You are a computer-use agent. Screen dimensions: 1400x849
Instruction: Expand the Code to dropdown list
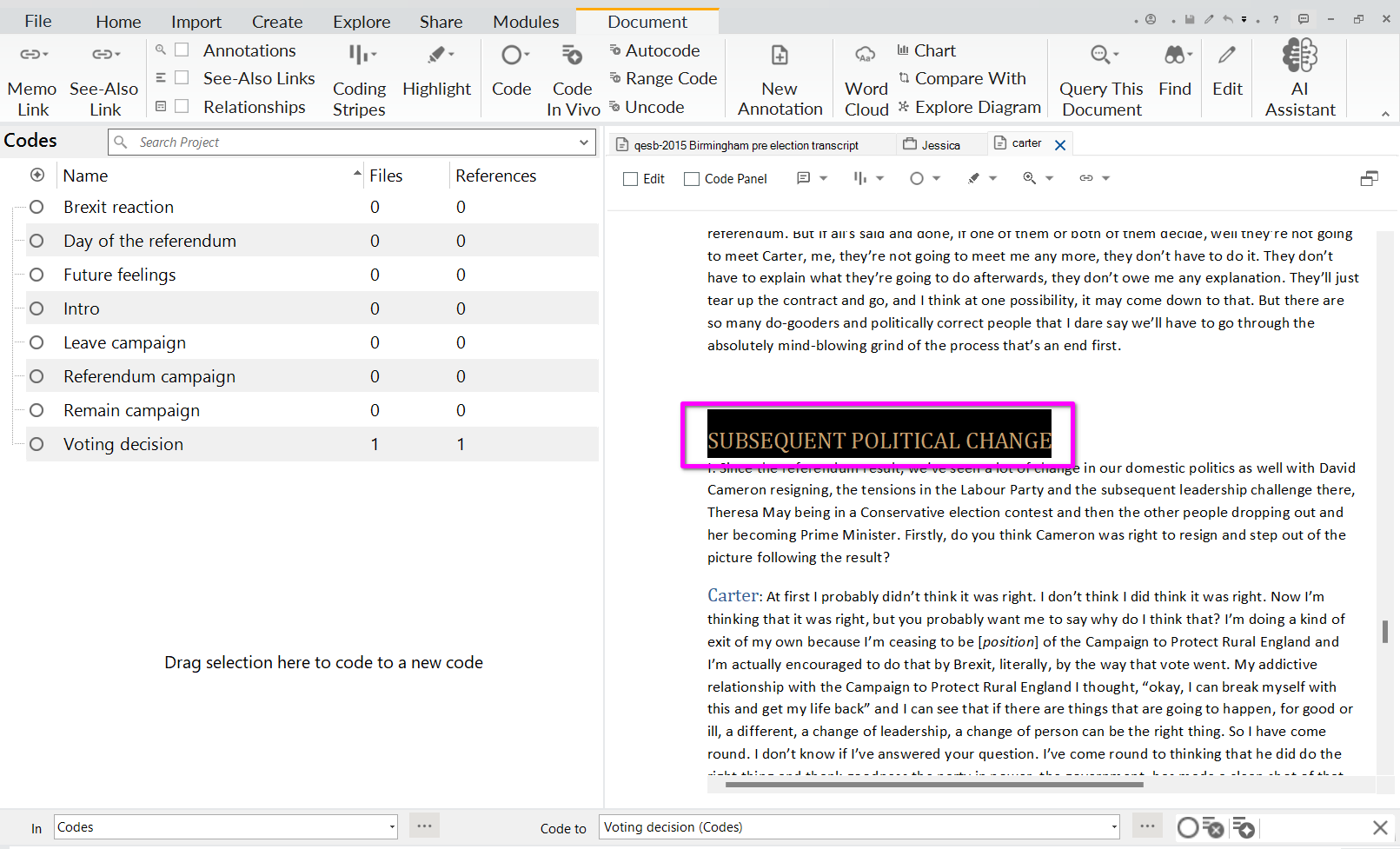pyautogui.click(x=1114, y=827)
